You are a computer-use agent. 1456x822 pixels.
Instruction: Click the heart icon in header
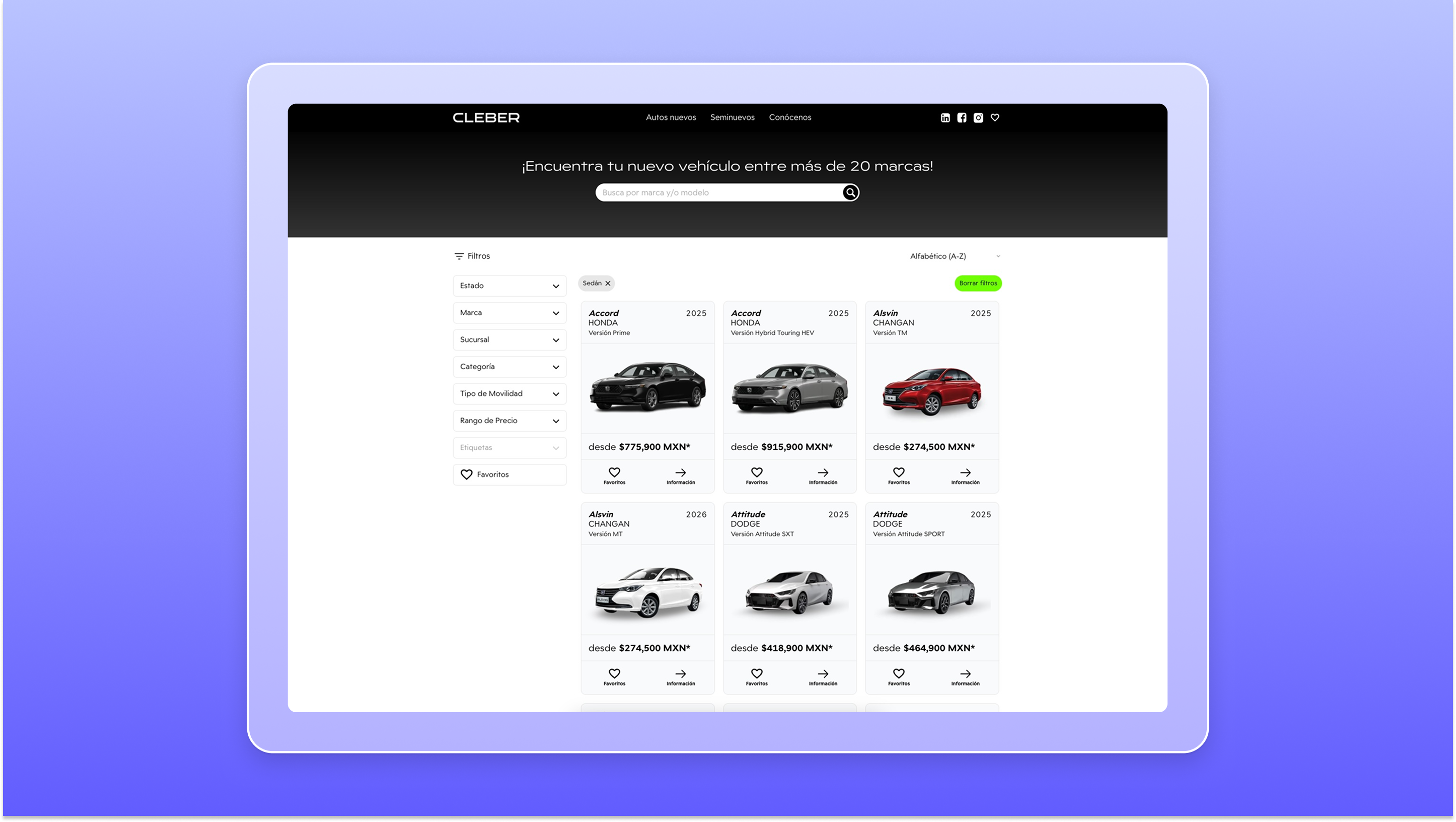coord(995,117)
